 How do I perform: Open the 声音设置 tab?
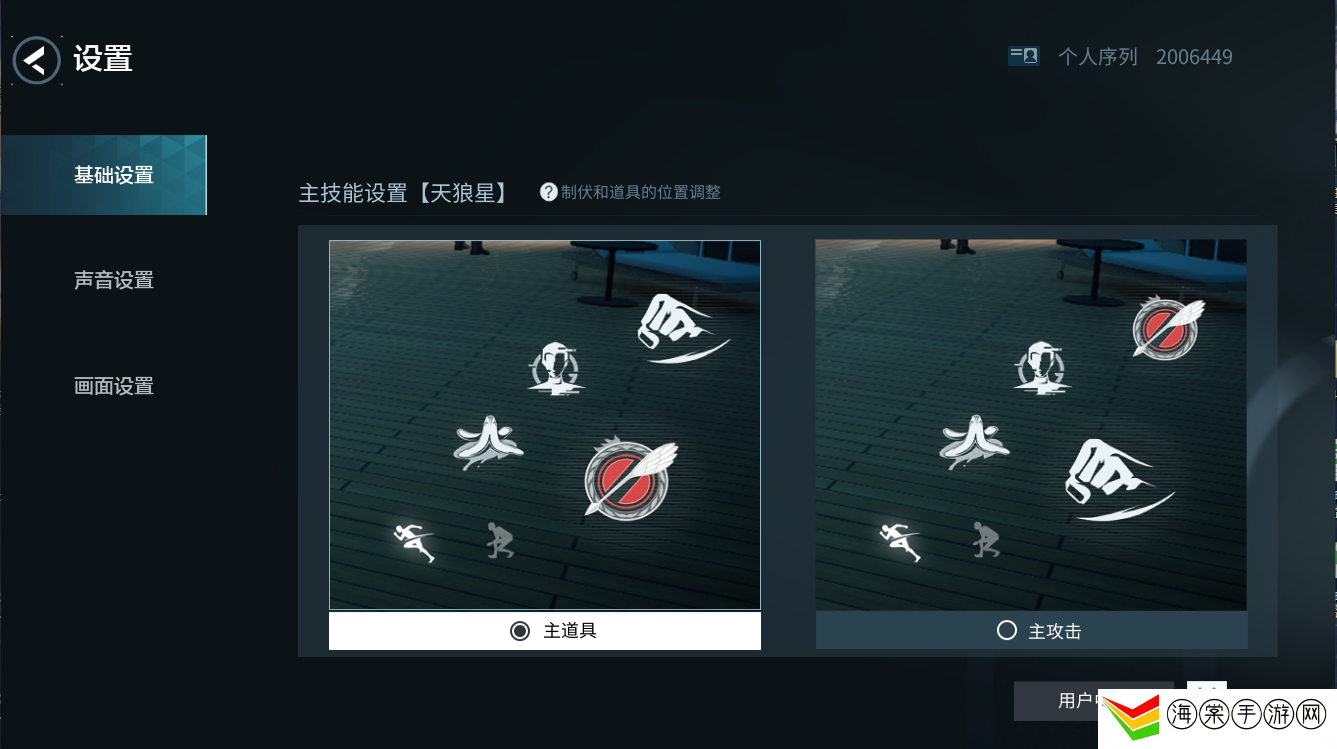(x=114, y=281)
